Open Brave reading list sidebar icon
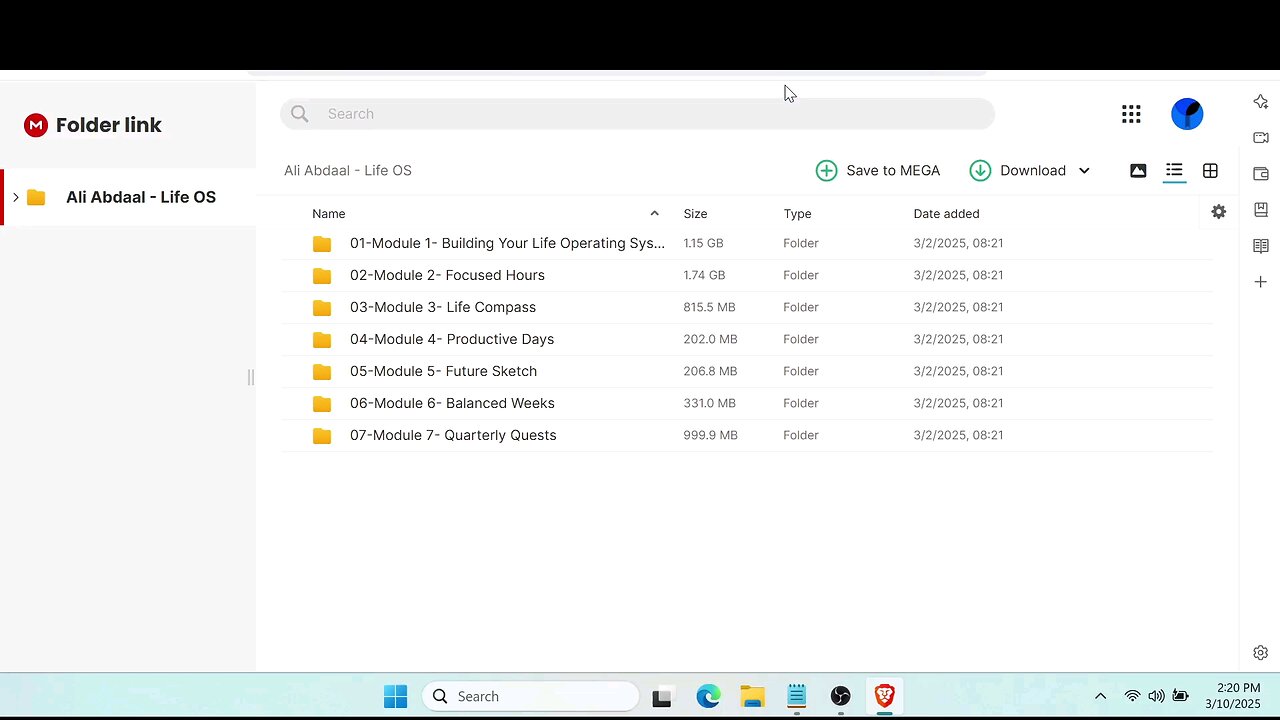Viewport: 1280px width, 720px height. coord(1260,246)
